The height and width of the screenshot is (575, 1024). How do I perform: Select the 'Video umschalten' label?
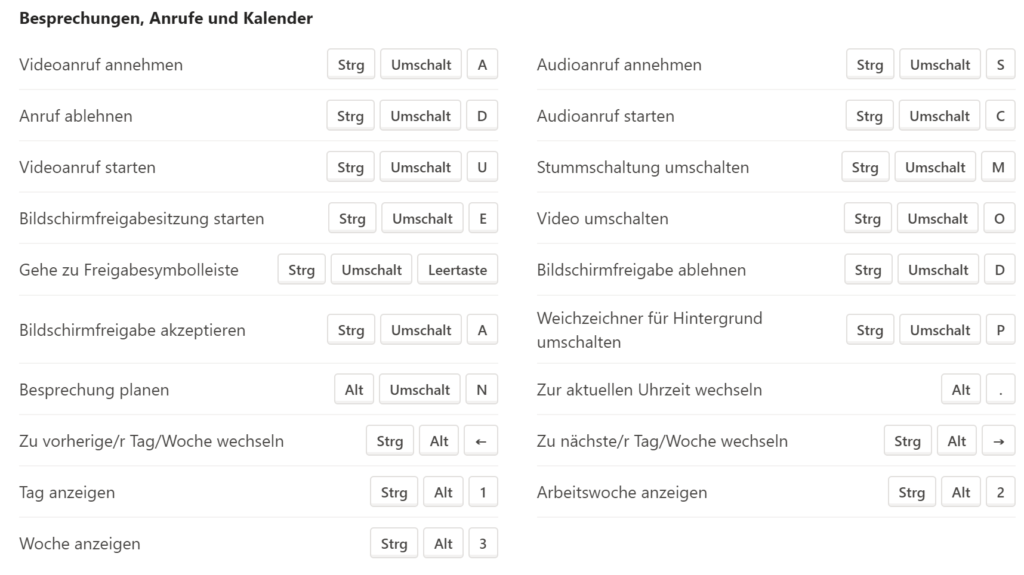pyautogui.click(x=602, y=218)
